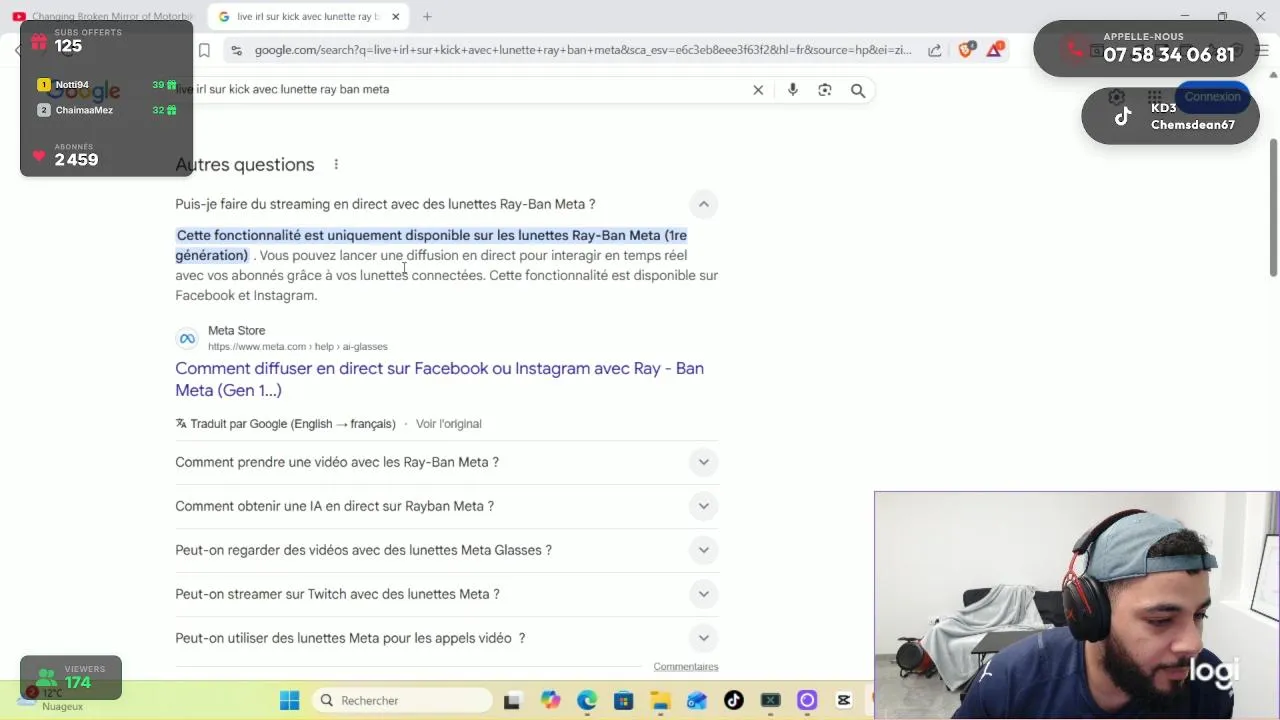Open three-dot menu beside Autres questions

pyautogui.click(x=336, y=164)
